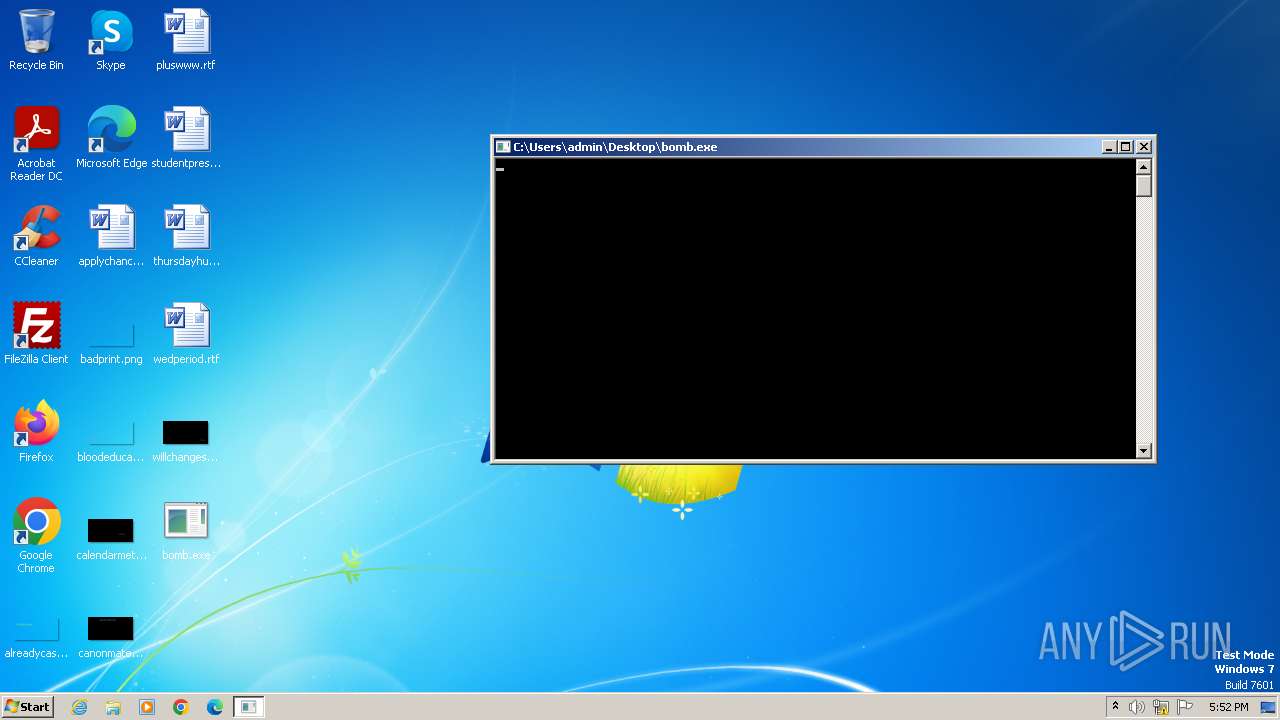The height and width of the screenshot is (720, 1280).
Task: Launch Chrome from the taskbar
Action: [181, 707]
